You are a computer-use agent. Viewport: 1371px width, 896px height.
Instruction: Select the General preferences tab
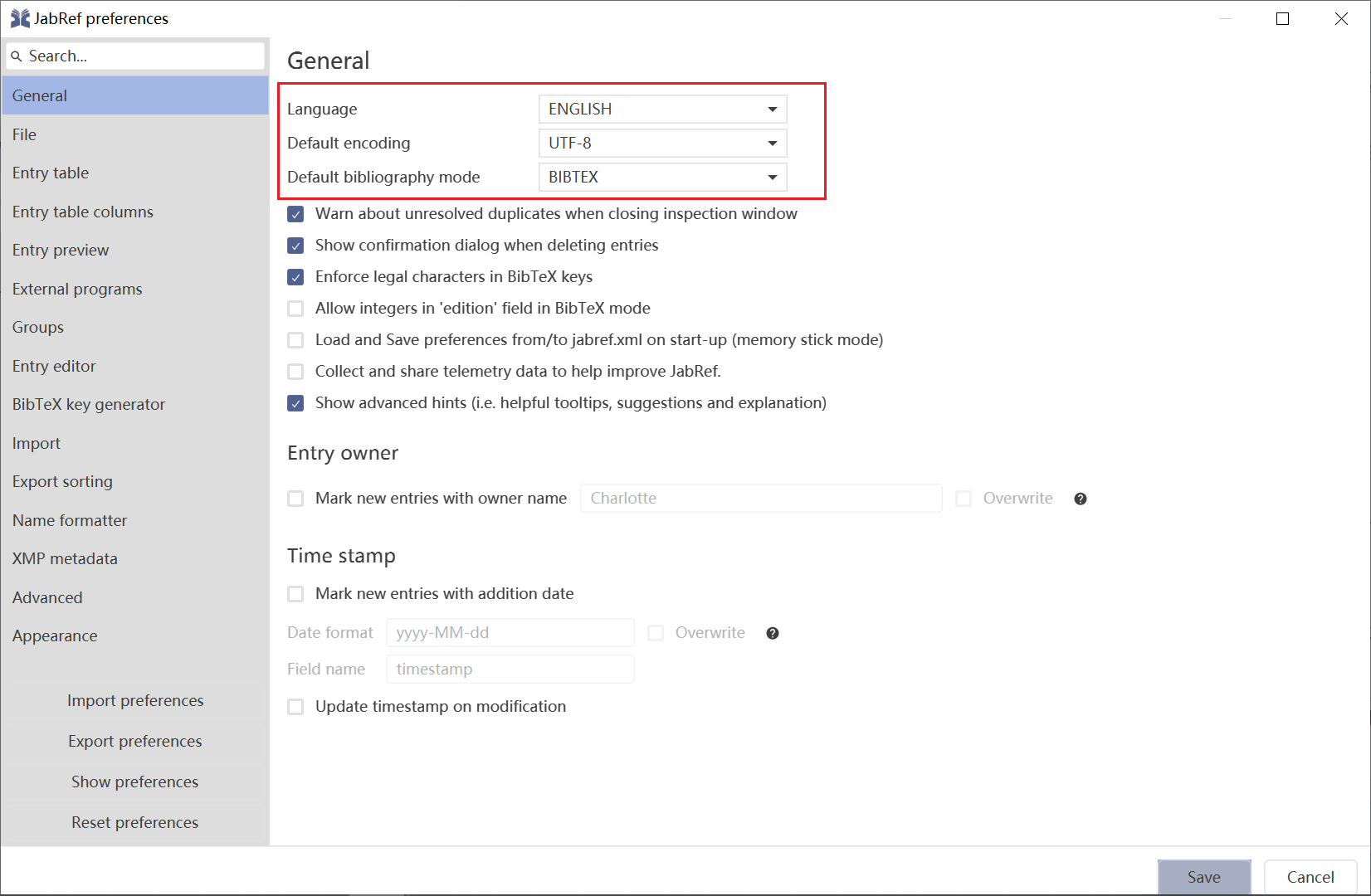[x=134, y=95]
